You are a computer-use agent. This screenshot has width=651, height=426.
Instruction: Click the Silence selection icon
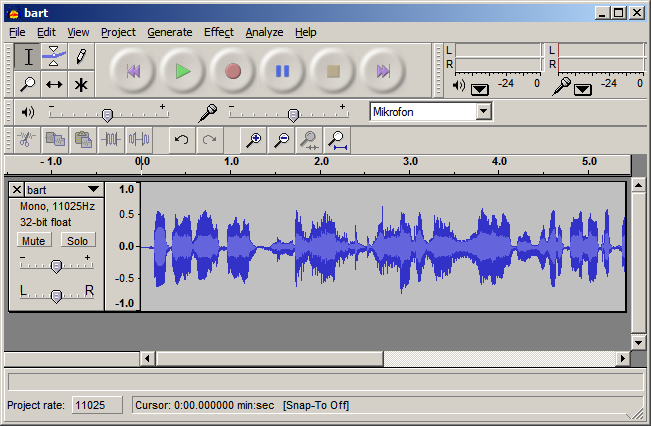(x=139, y=140)
